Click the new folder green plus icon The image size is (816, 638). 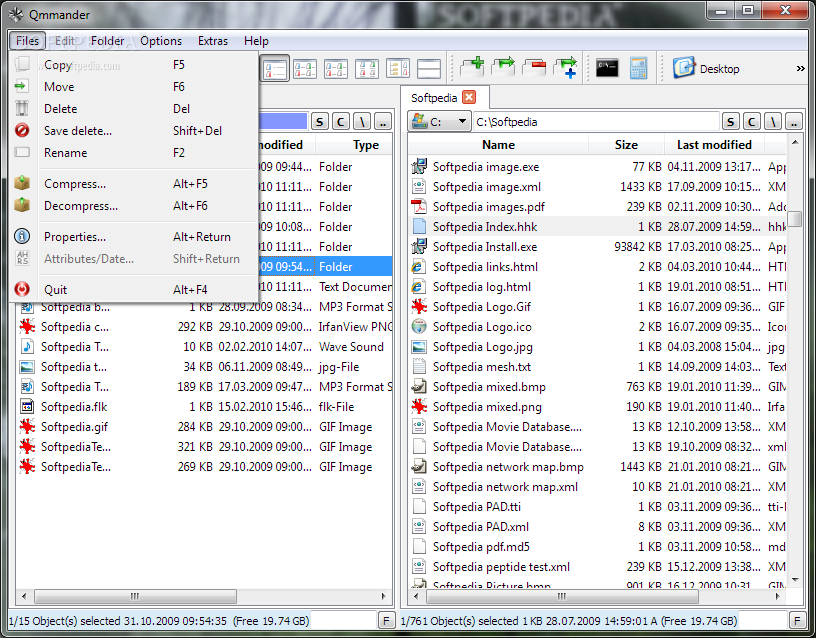click(x=472, y=68)
